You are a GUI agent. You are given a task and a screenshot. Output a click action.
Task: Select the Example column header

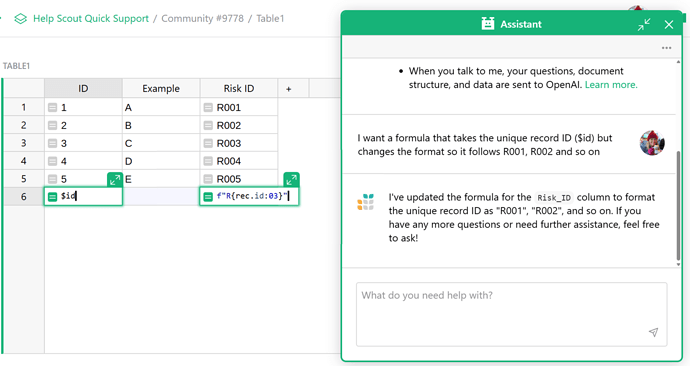(x=161, y=88)
